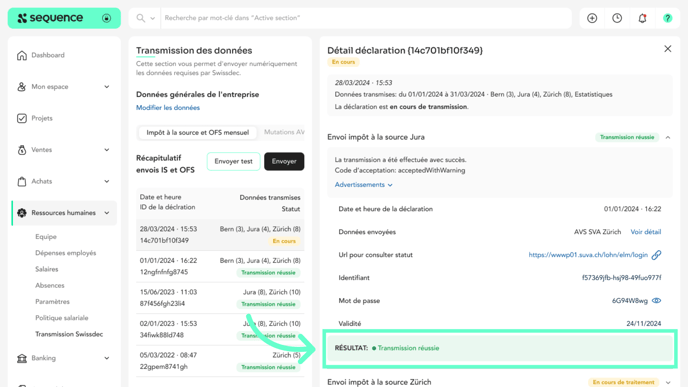Viewport: 688px width, 387px height.
Task: Expand the Advertissements dropdown
Action: [363, 185]
